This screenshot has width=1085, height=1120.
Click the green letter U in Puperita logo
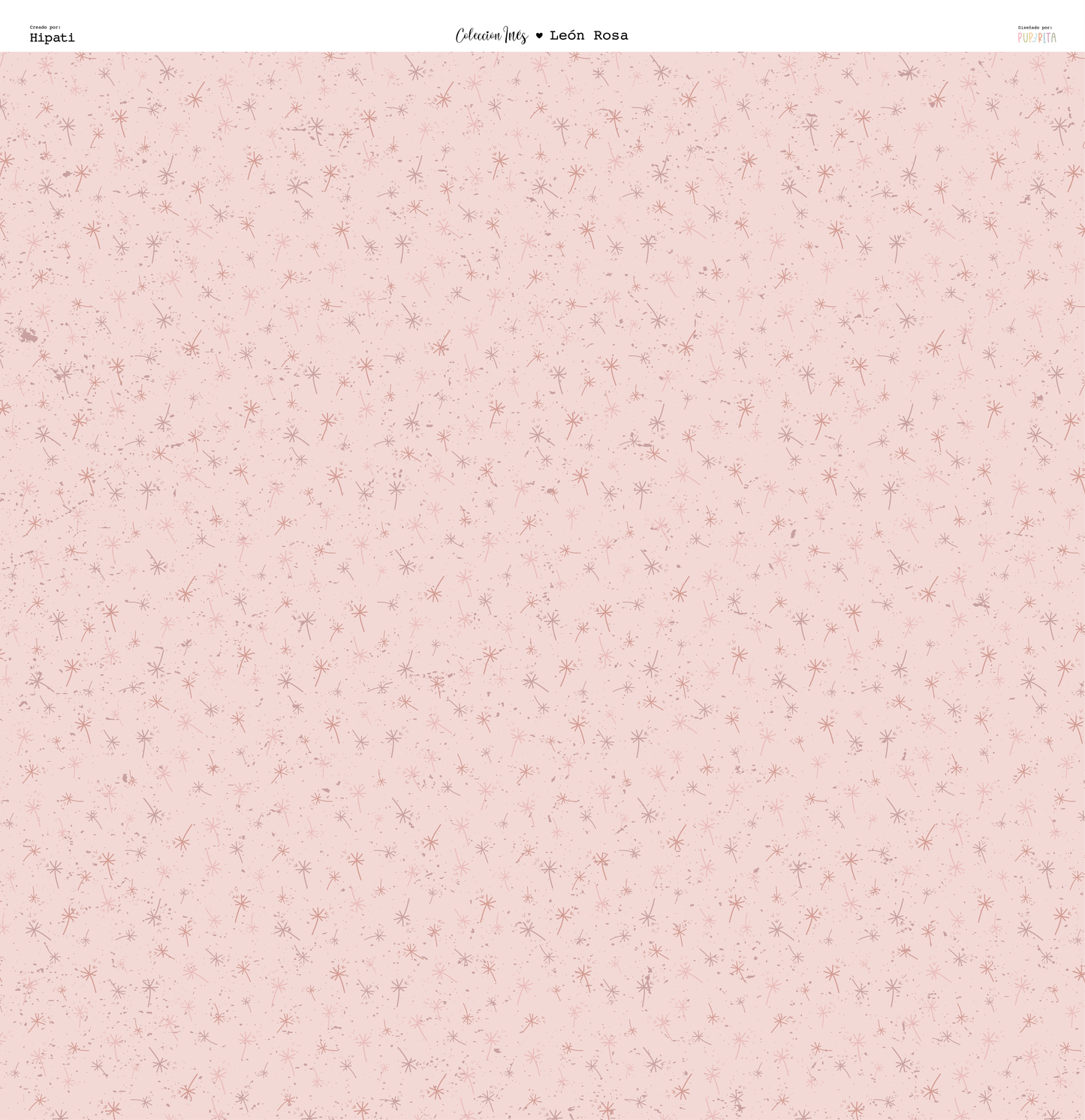point(1026,38)
